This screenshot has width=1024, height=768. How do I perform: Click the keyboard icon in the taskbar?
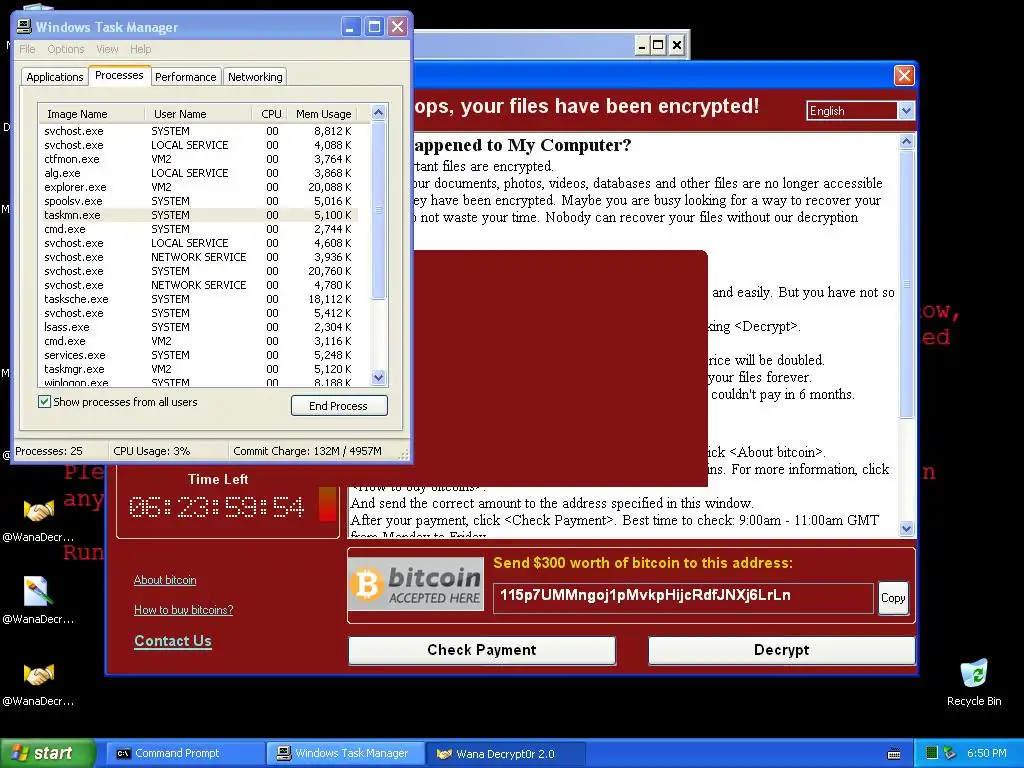894,754
